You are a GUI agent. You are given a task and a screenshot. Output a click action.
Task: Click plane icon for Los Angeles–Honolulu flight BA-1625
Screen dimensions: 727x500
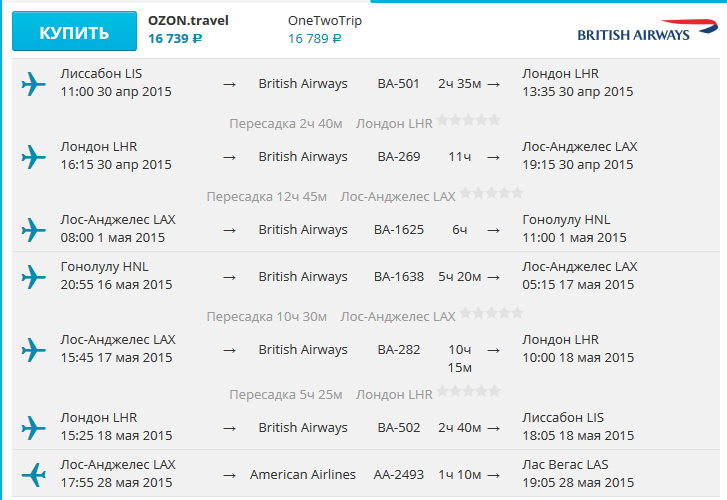coord(34,230)
